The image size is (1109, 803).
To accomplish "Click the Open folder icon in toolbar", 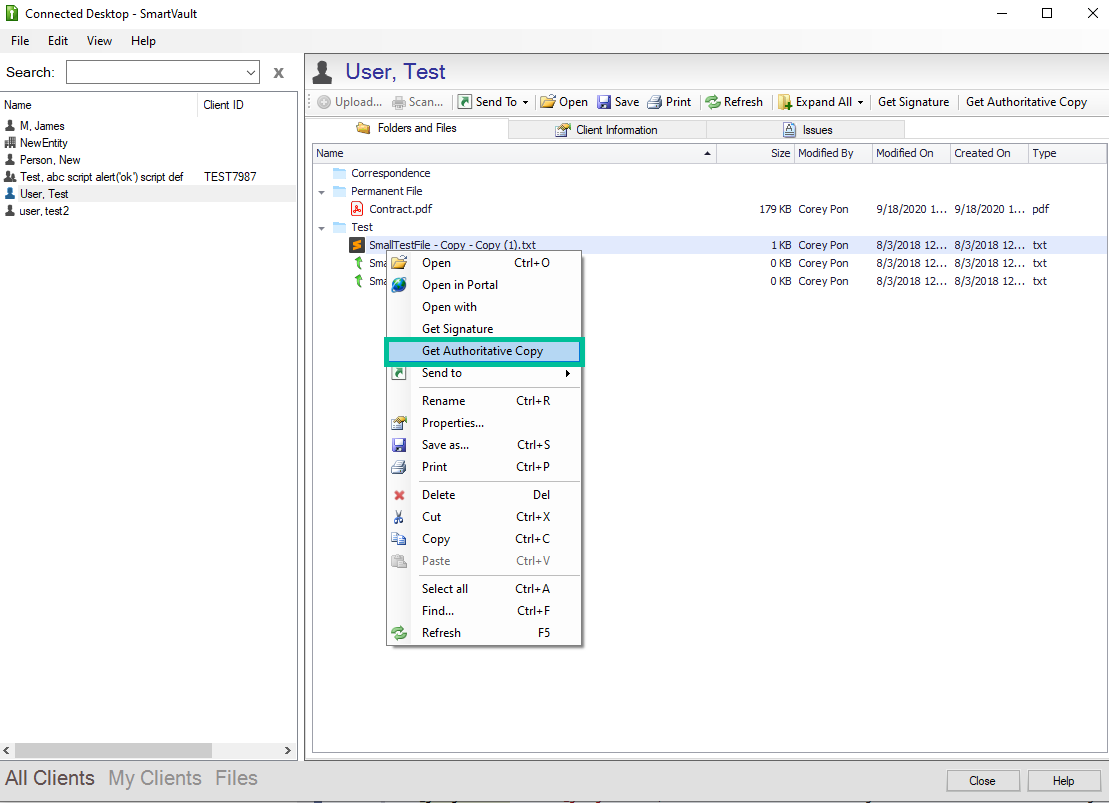I will [x=548, y=102].
